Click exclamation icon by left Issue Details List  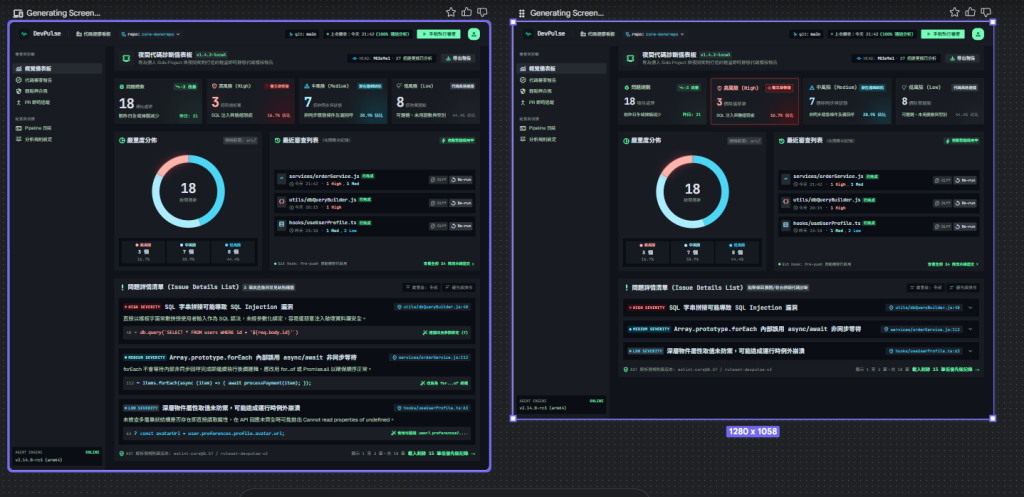point(122,287)
